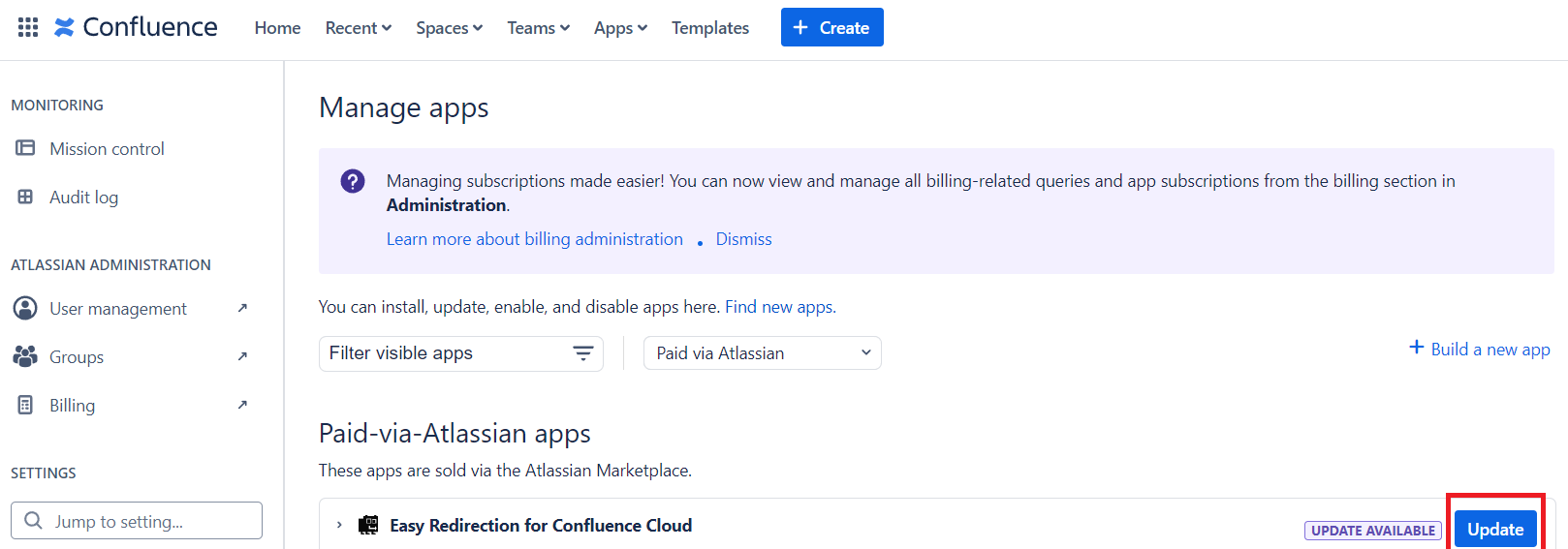Click the Easy Redirection app icon
The image size is (1568, 549).
[368, 525]
